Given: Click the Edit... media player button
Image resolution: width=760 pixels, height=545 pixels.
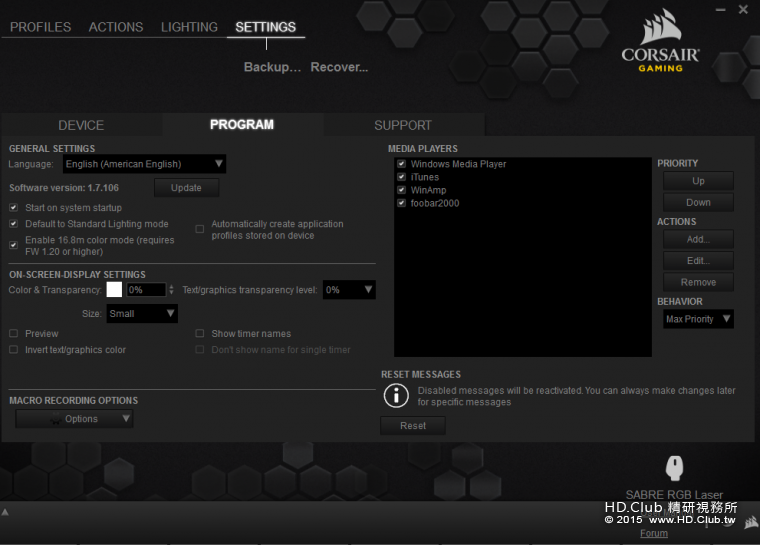Looking at the screenshot, I should (698, 261).
